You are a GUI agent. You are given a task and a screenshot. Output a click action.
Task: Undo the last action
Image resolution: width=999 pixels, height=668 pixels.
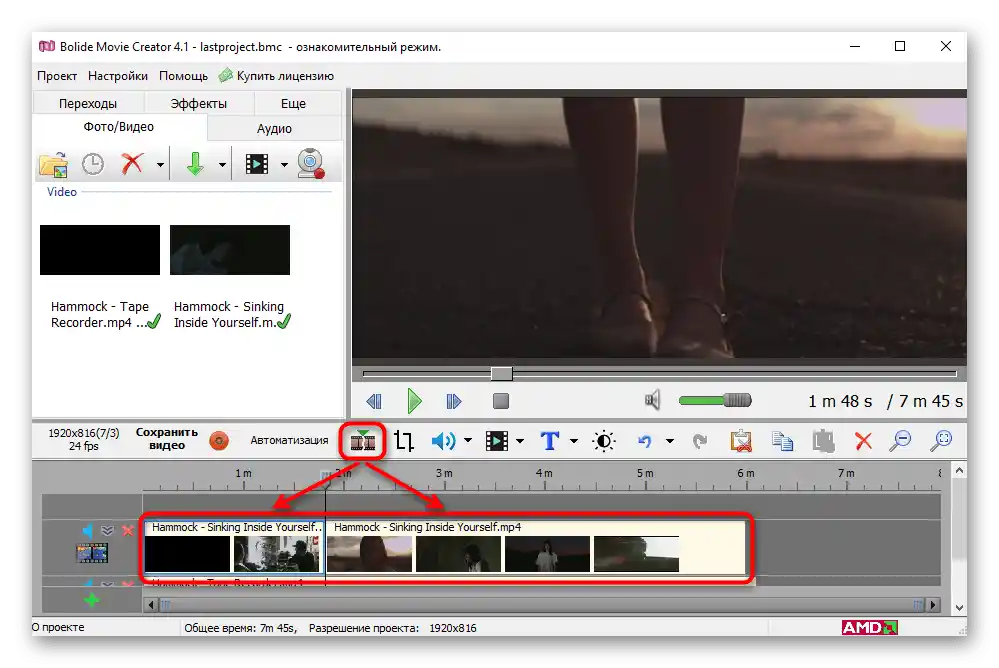coord(645,440)
